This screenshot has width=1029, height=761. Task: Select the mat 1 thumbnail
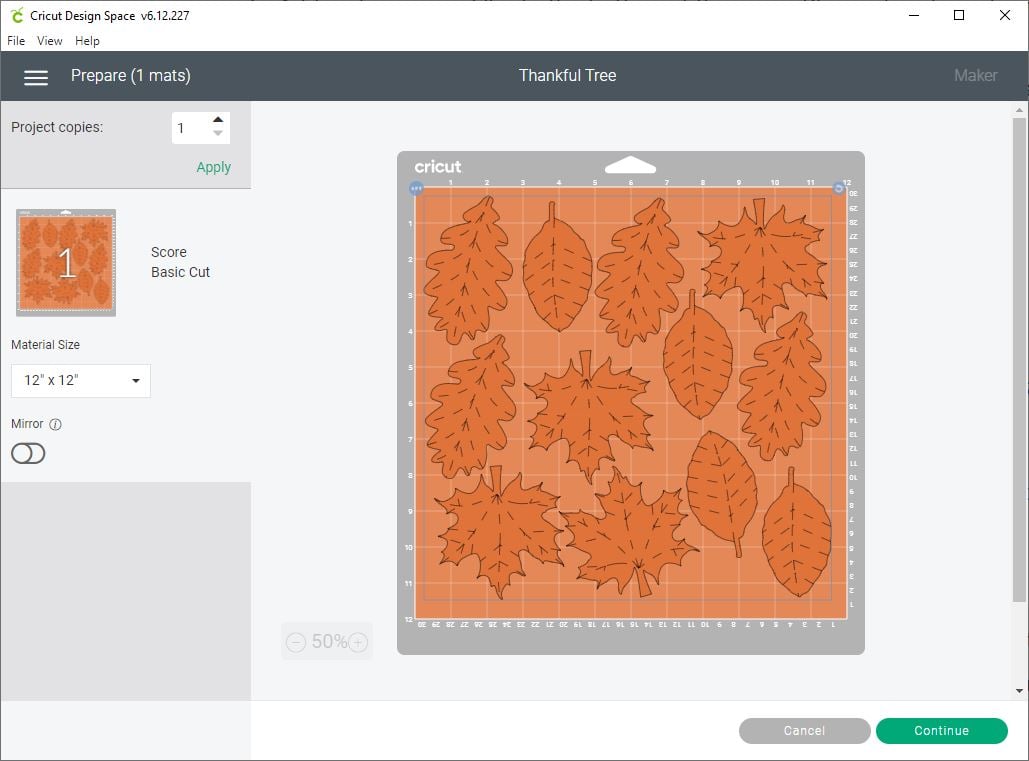coord(66,263)
